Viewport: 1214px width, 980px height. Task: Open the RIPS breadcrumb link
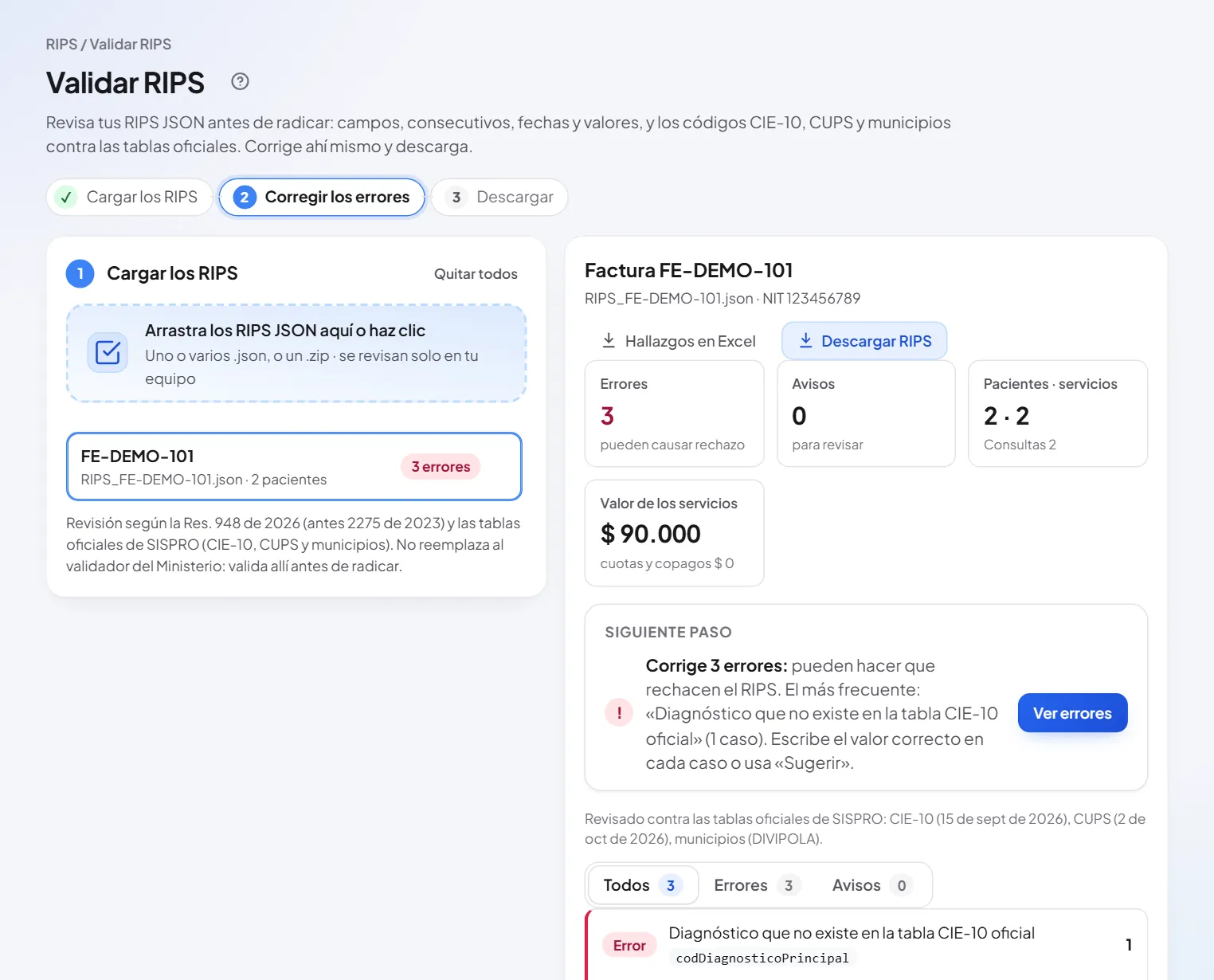coord(61,45)
